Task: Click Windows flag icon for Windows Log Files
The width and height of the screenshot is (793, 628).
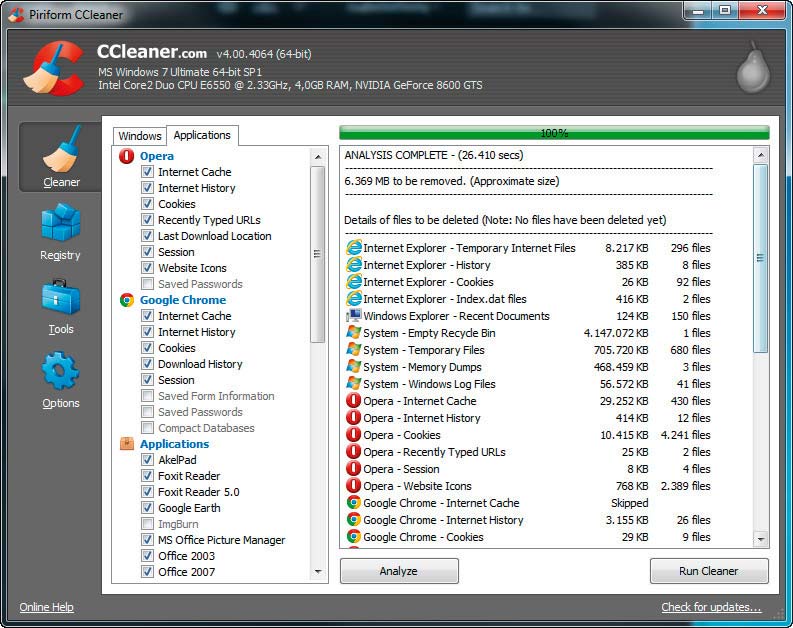Action: click(354, 384)
